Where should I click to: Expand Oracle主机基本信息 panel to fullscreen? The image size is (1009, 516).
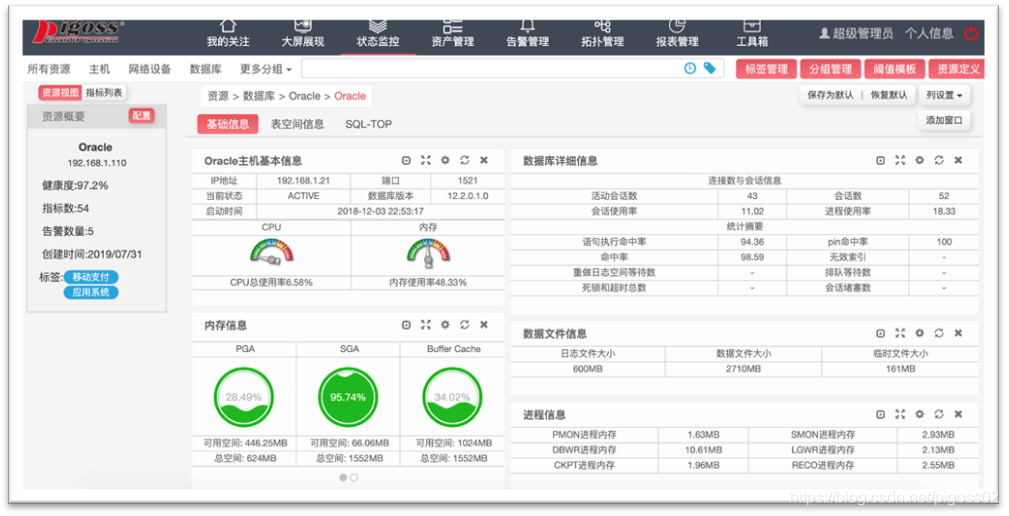425,160
